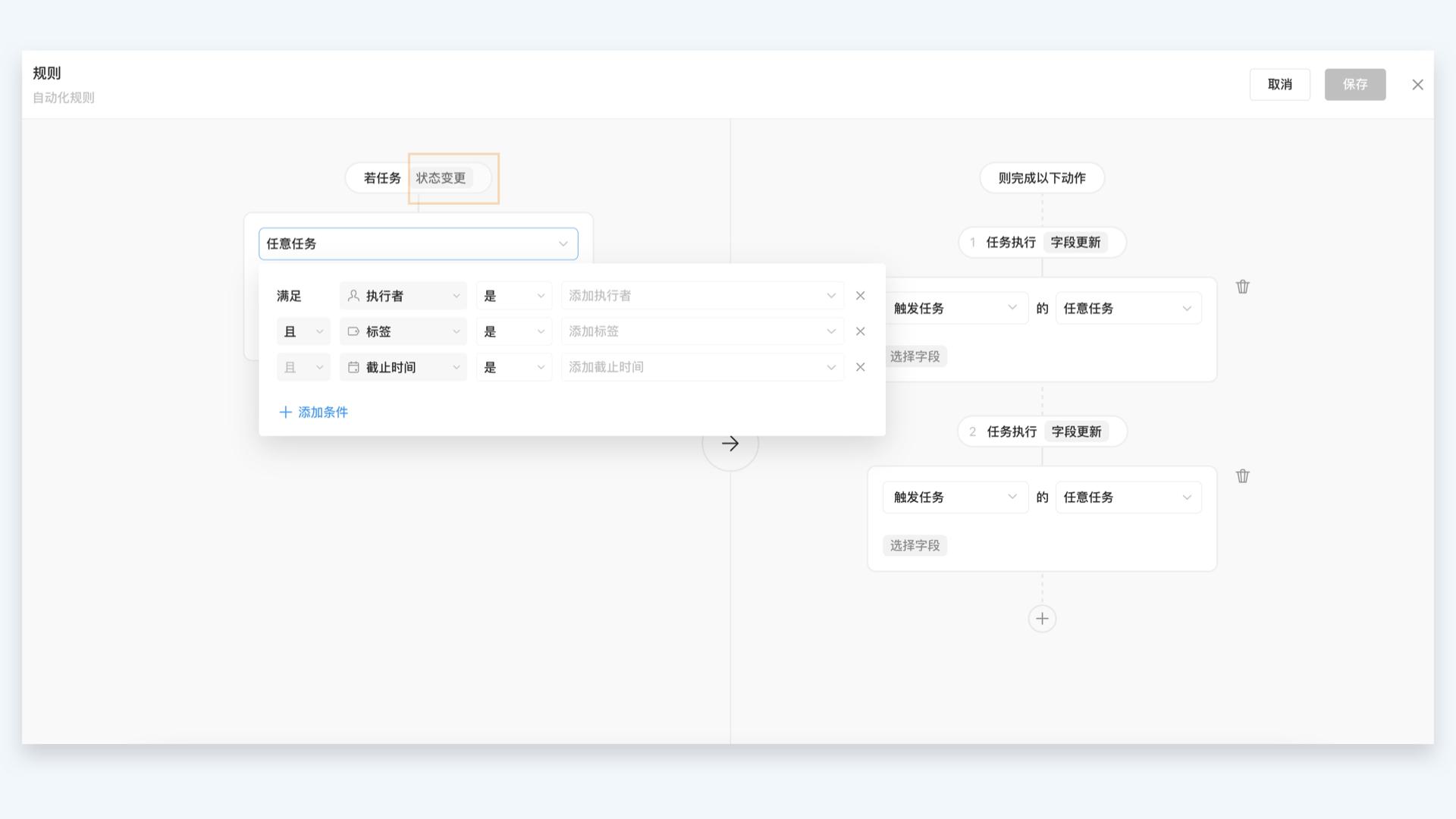Add new action with plus circle
1456x819 pixels.
(1042, 619)
